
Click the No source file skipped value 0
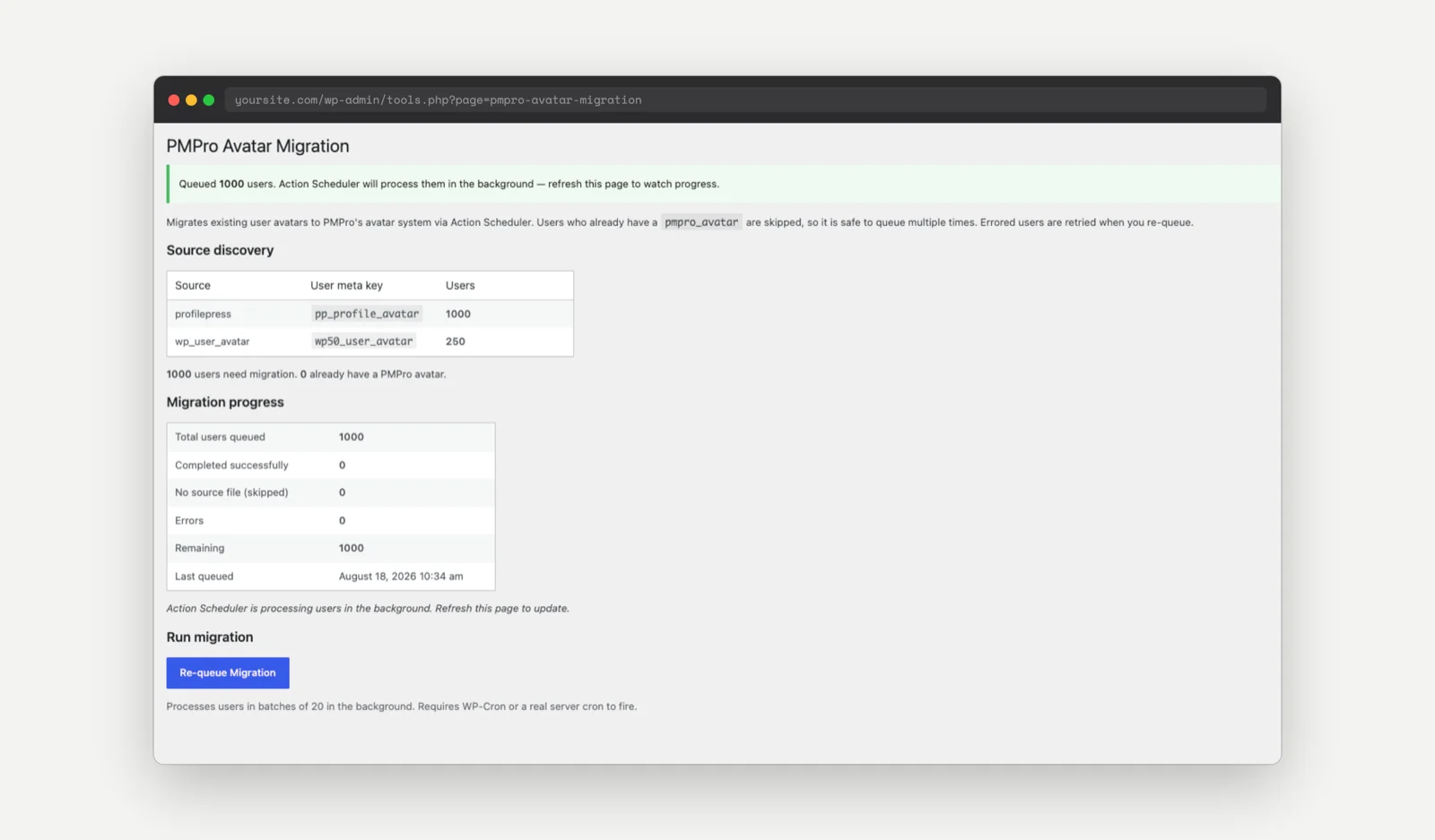coord(342,492)
